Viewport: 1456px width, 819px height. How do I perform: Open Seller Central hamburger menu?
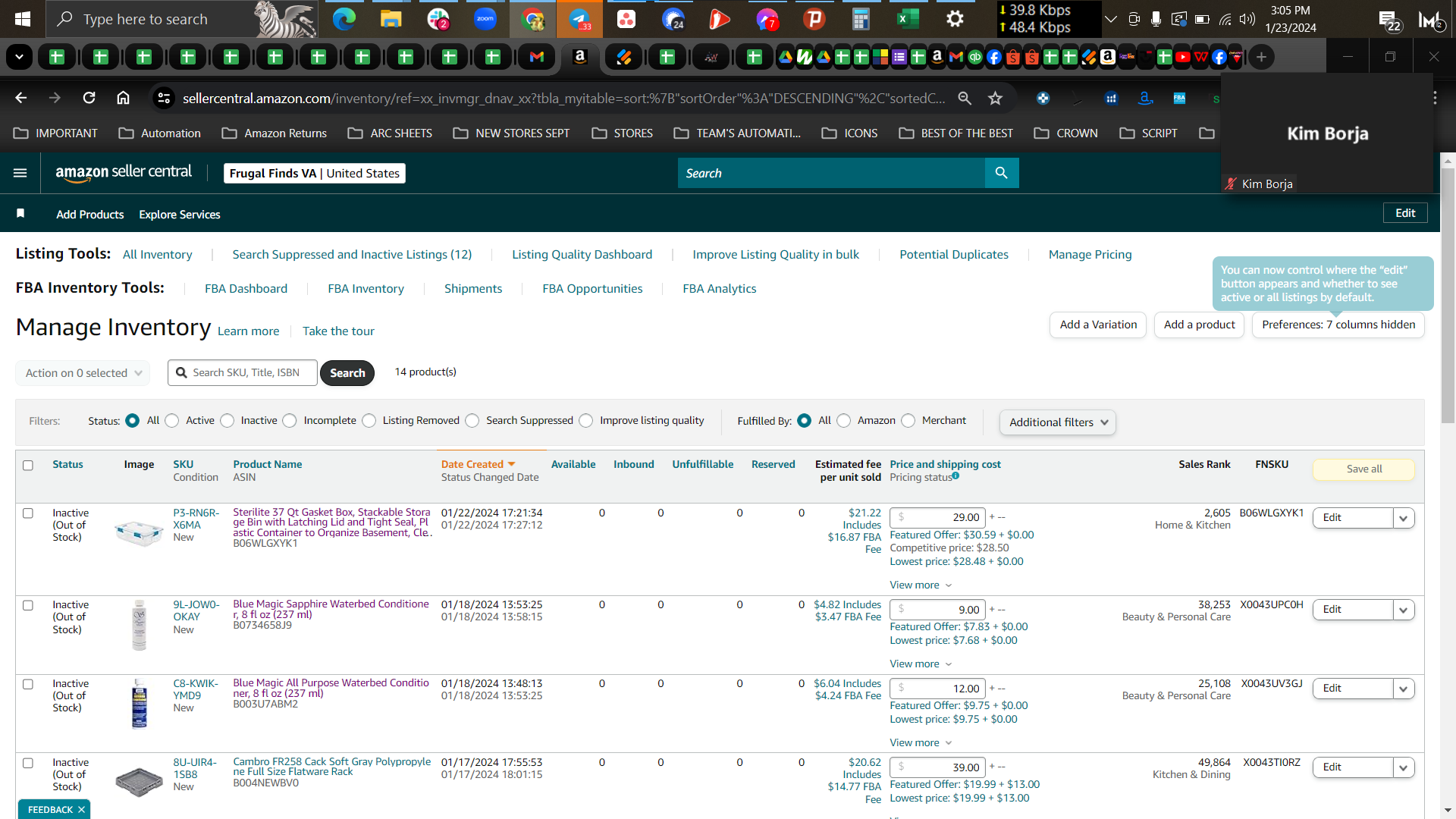[20, 173]
